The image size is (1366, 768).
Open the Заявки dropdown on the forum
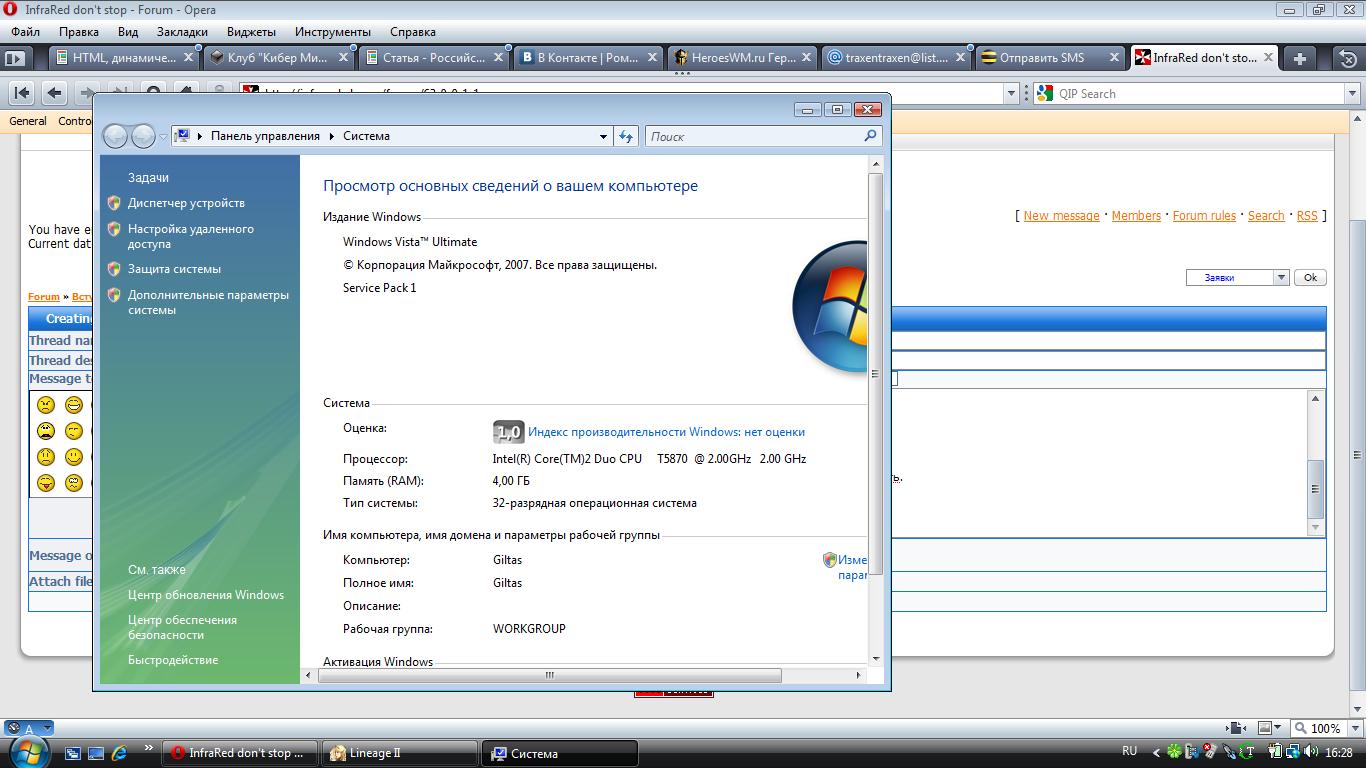[1280, 277]
